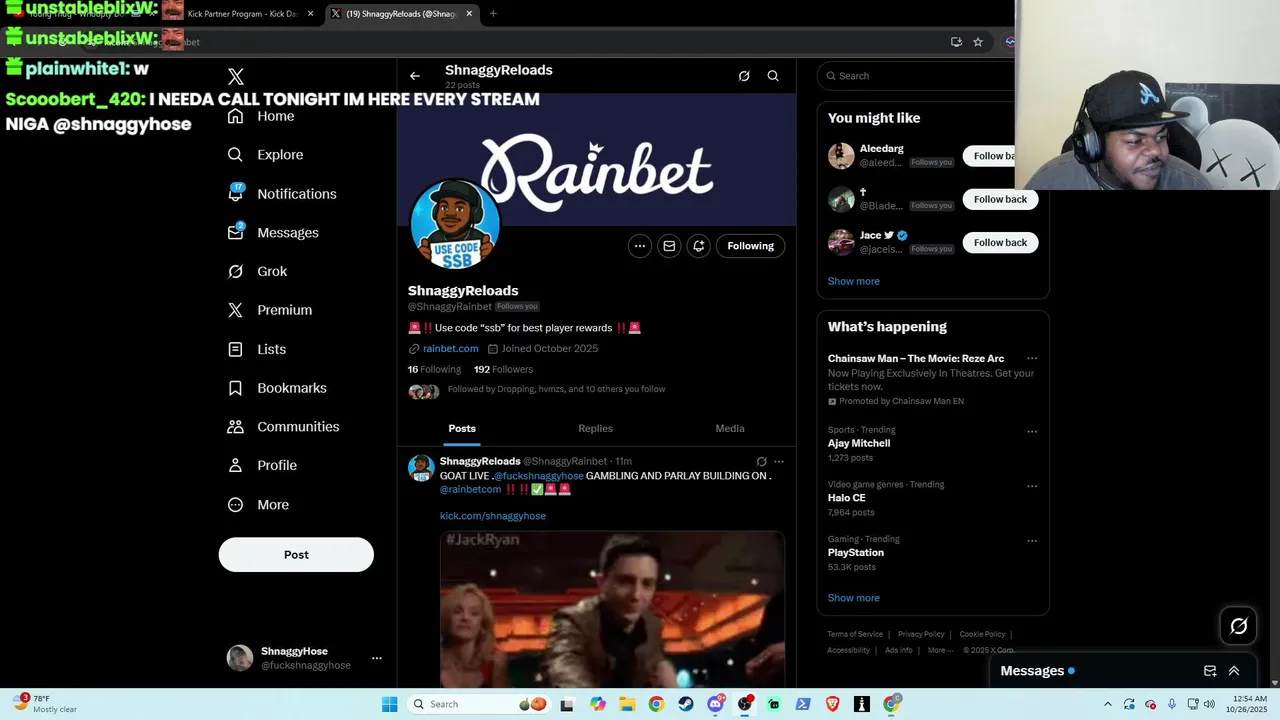Open kick.com/shnaggyhose link

(493, 516)
